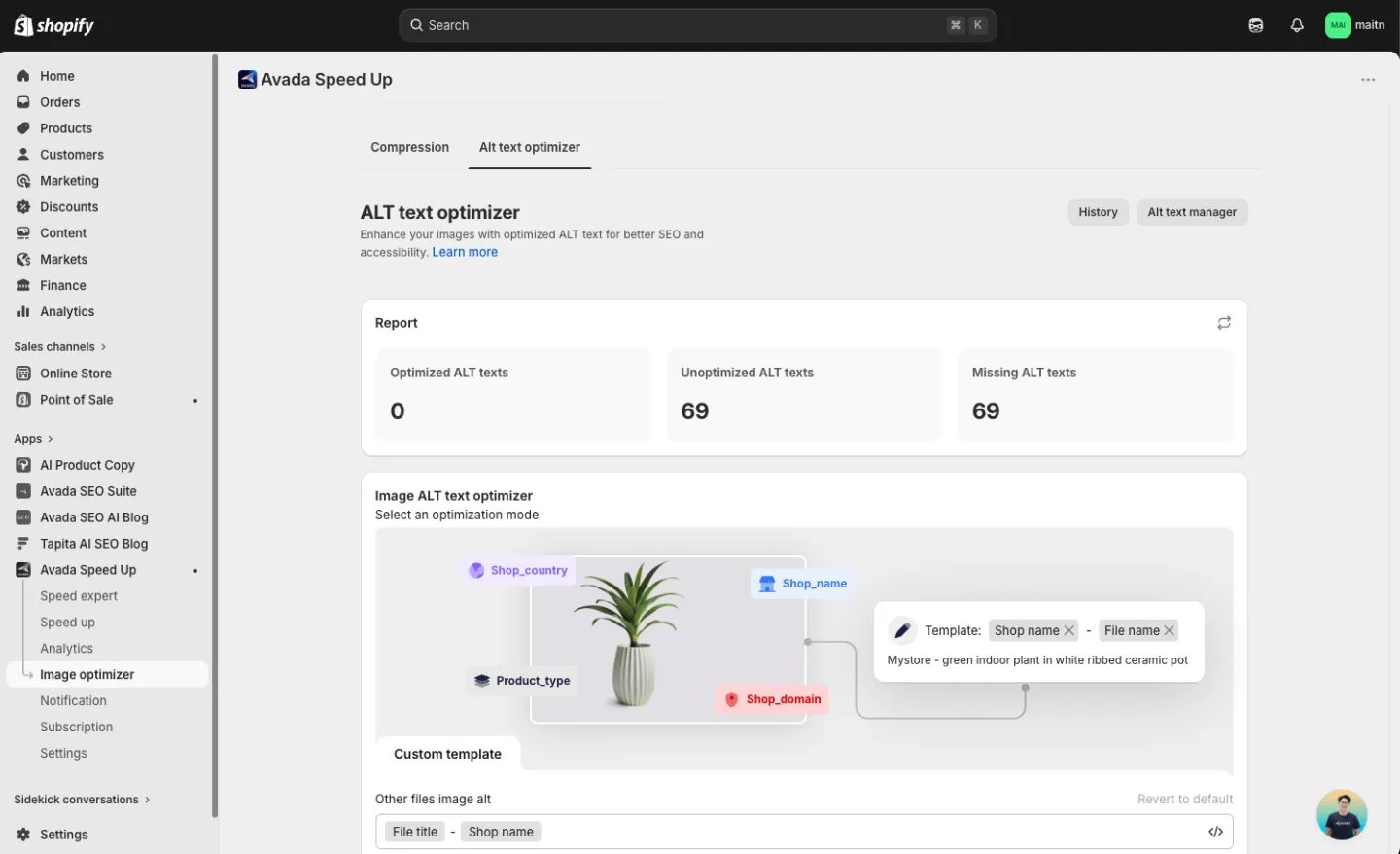Open the three-dot page menu
1400x854 pixels.
(x=1368, y=80)
